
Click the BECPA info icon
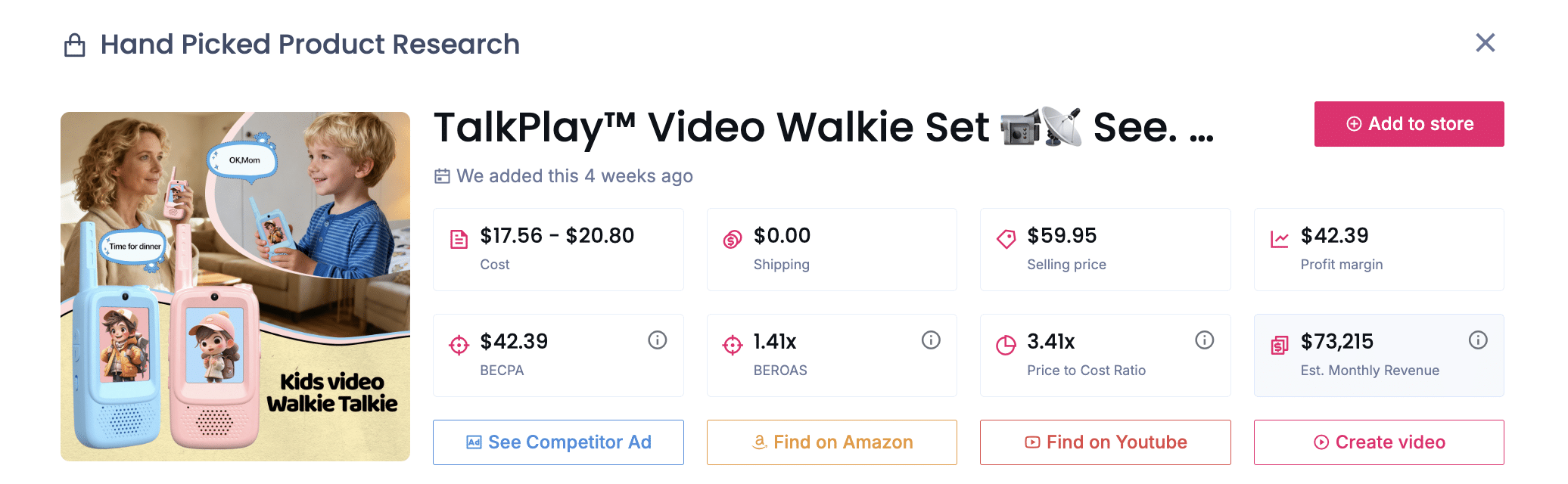pyautogui.click(x=657, y=340)
